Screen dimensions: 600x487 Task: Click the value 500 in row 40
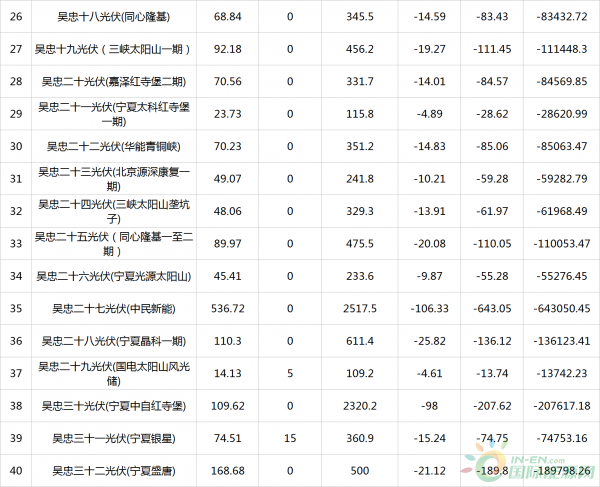pyautogui.click(x=360, y=471)
